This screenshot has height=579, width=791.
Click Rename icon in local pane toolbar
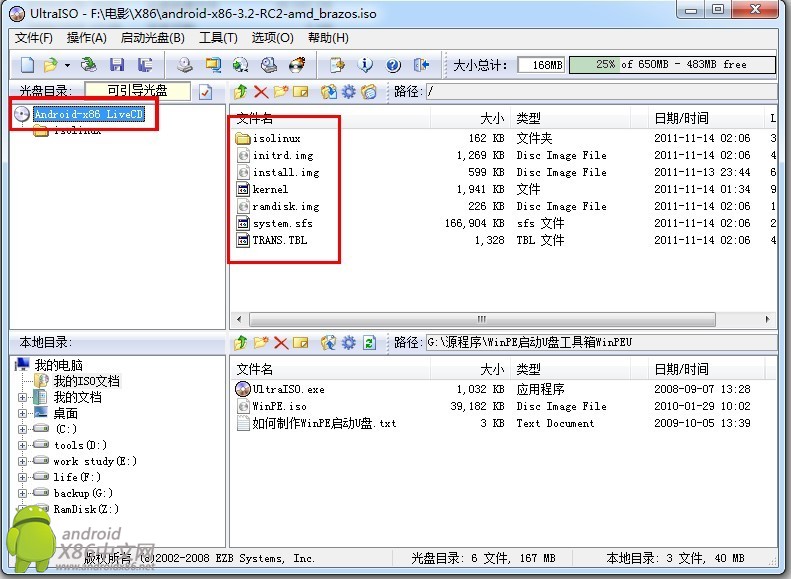click(301, 343)
